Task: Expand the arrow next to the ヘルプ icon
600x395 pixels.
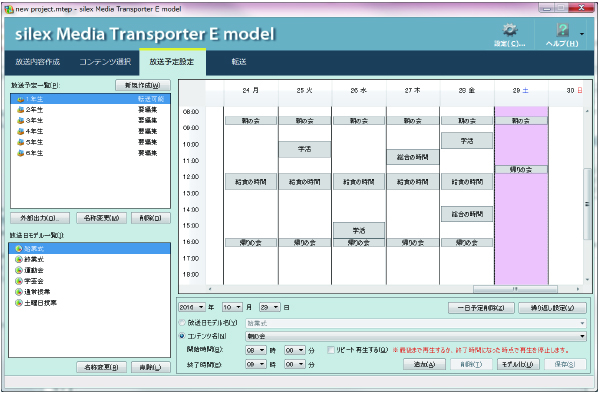Action: pyautogui.click(x=582, y=34)
